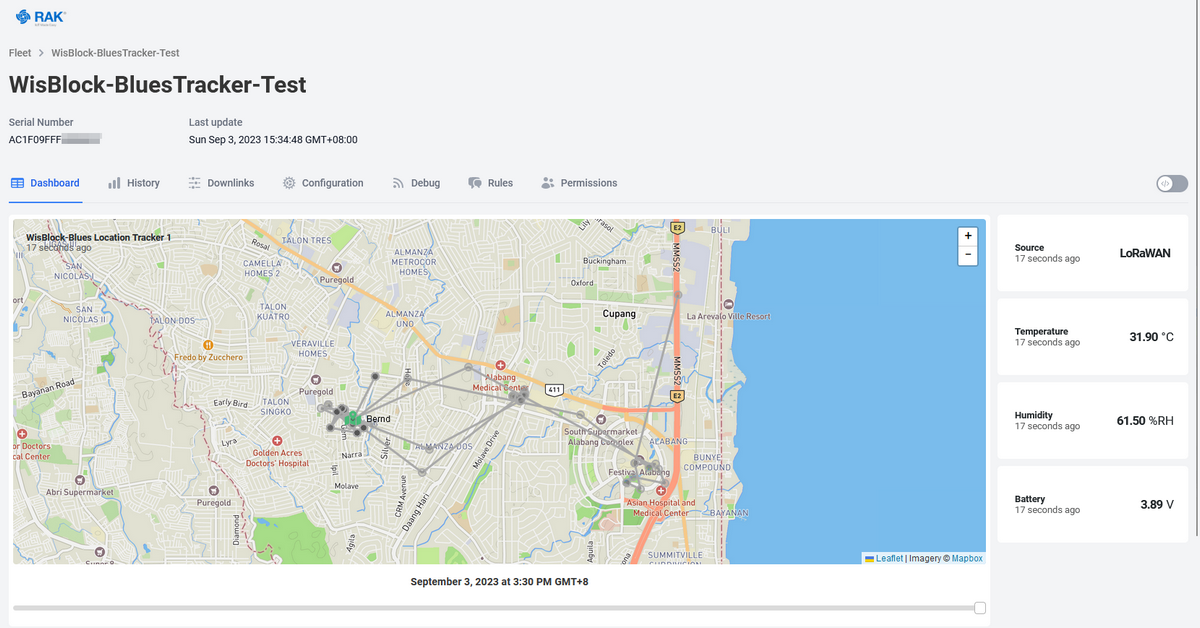The width and height of the screenshot is (1200, 628).
Task: Click the Cupang label on the map
Action: point(619,313)
